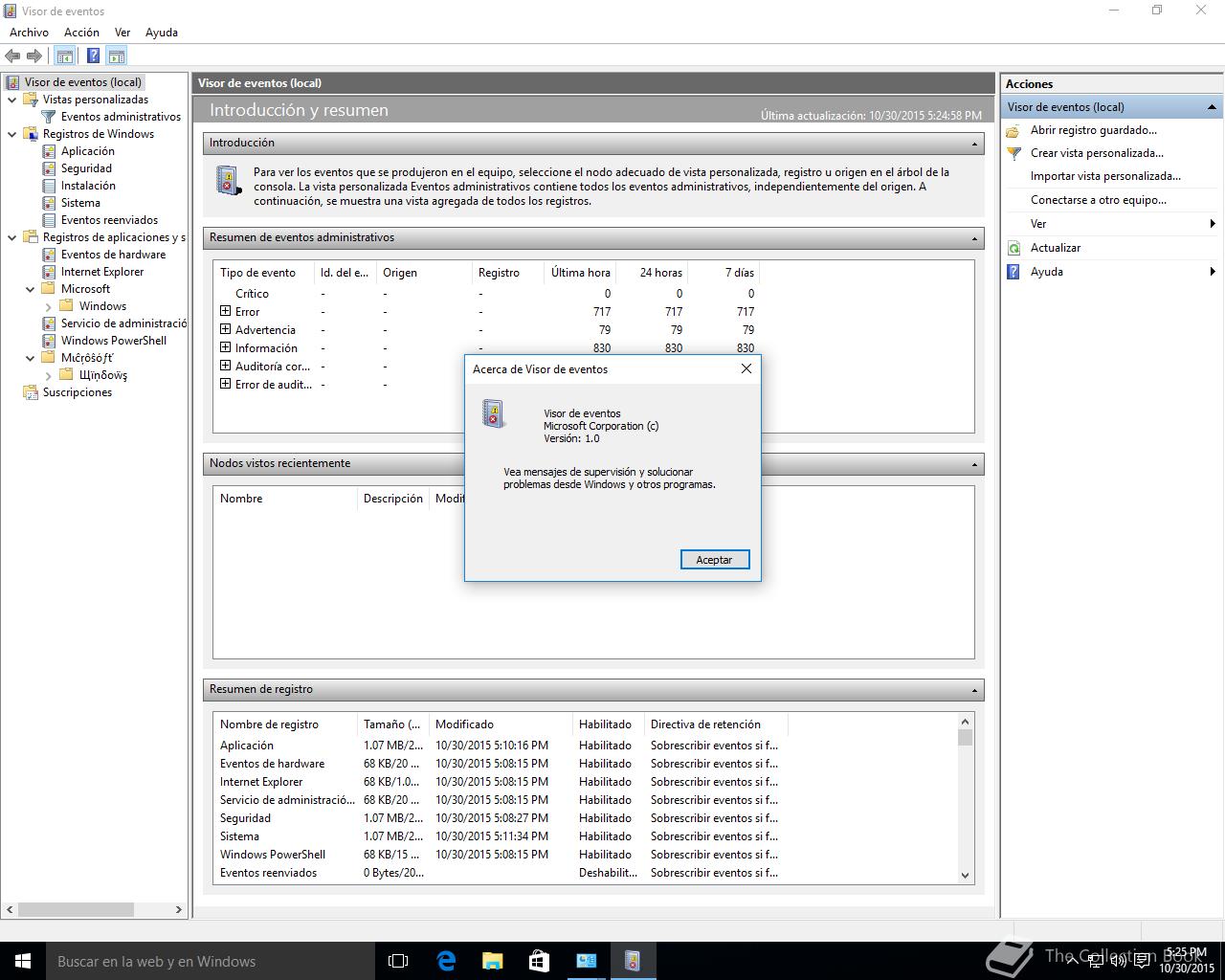The height and width of the screenshot is (980, 1225).
Task: Open the Instalación log in tree
Action: coord(88,186)
